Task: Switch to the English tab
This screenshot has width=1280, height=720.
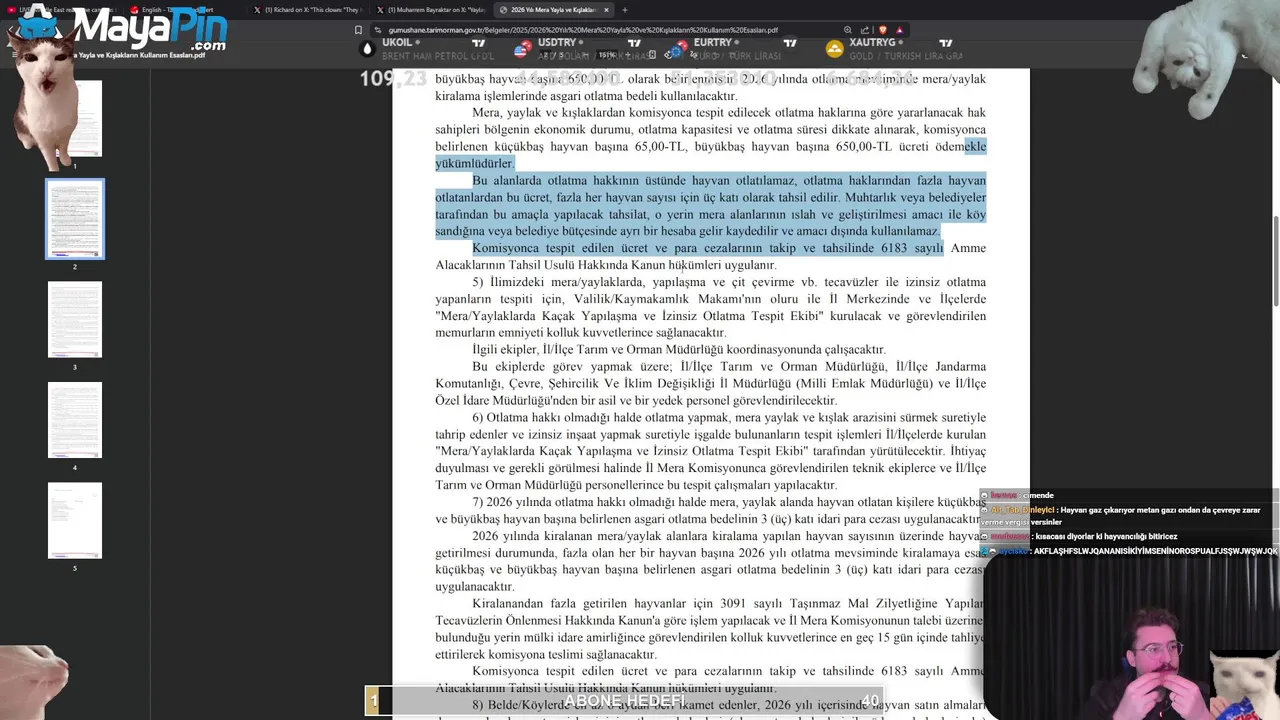Action: coord(185,10)
